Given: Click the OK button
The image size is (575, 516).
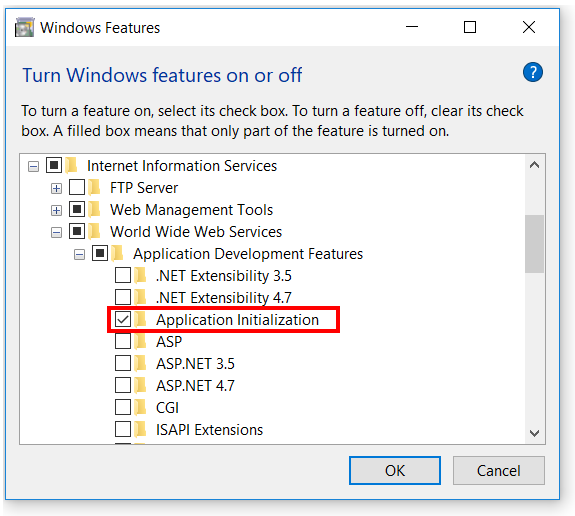Looking at the screenshot, I should coord(395,471).
